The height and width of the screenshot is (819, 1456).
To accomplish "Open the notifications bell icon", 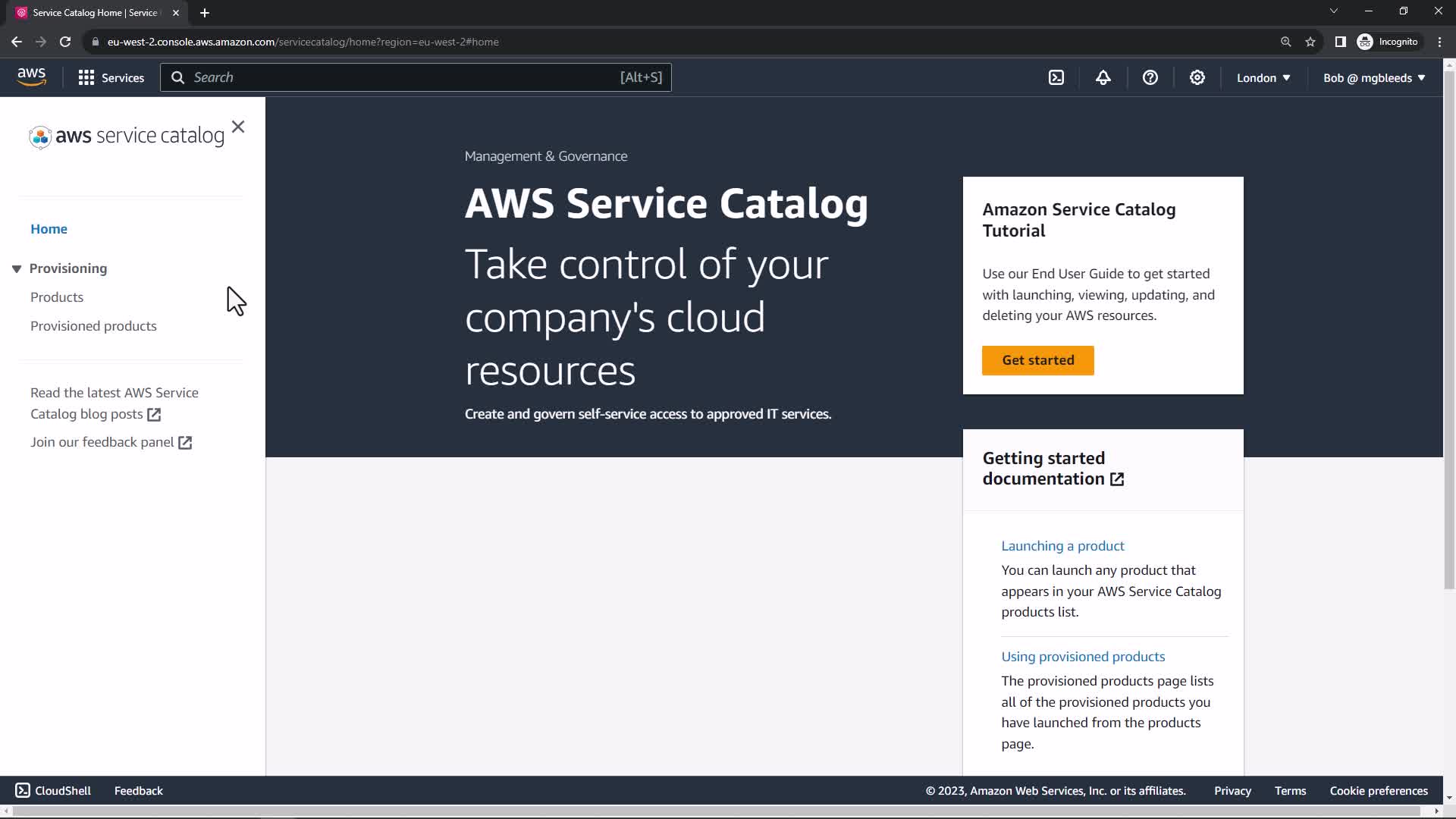I will (1103, 77).
